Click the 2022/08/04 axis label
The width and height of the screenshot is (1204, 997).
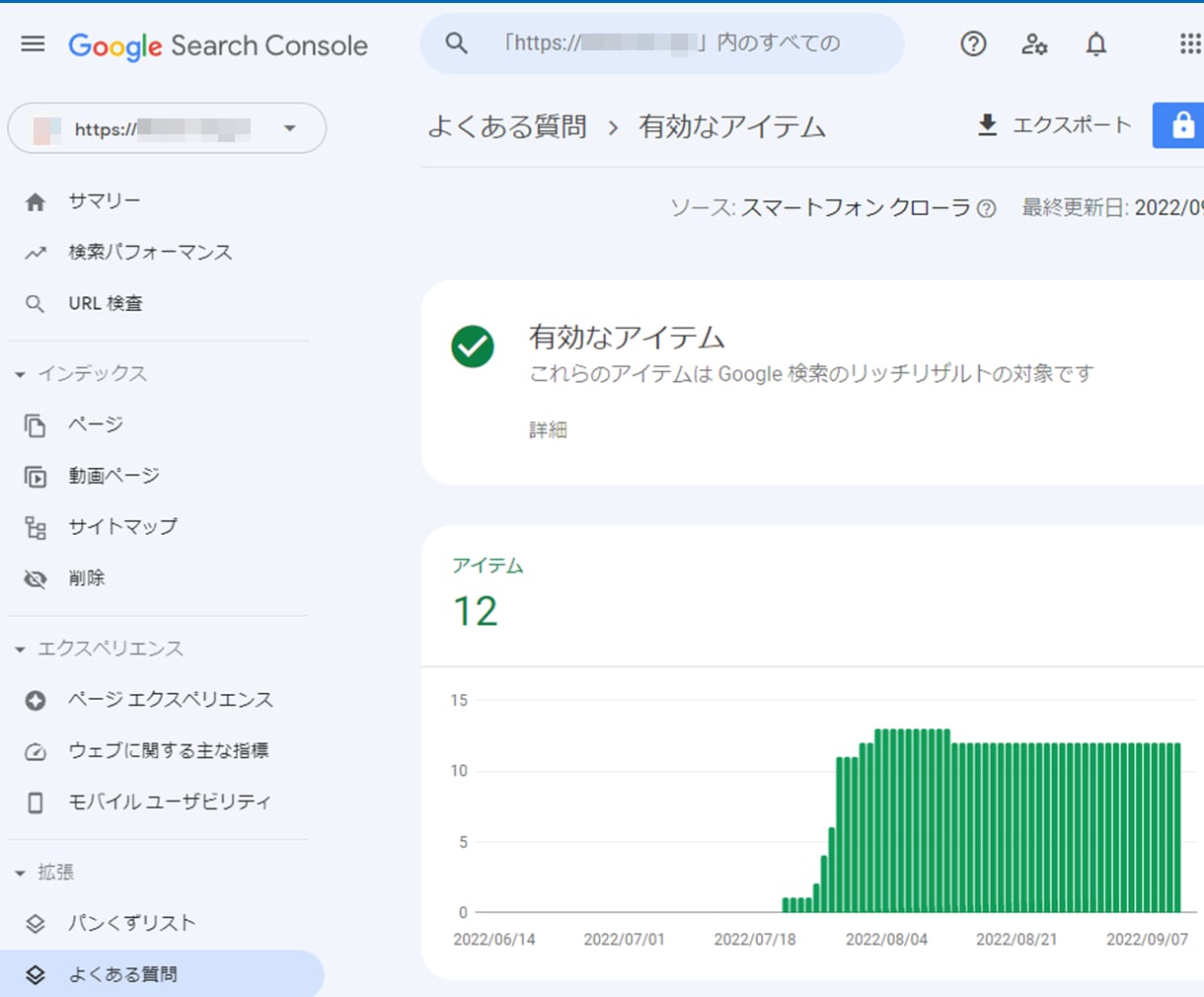pyautogui.click(x=886, y=940)
